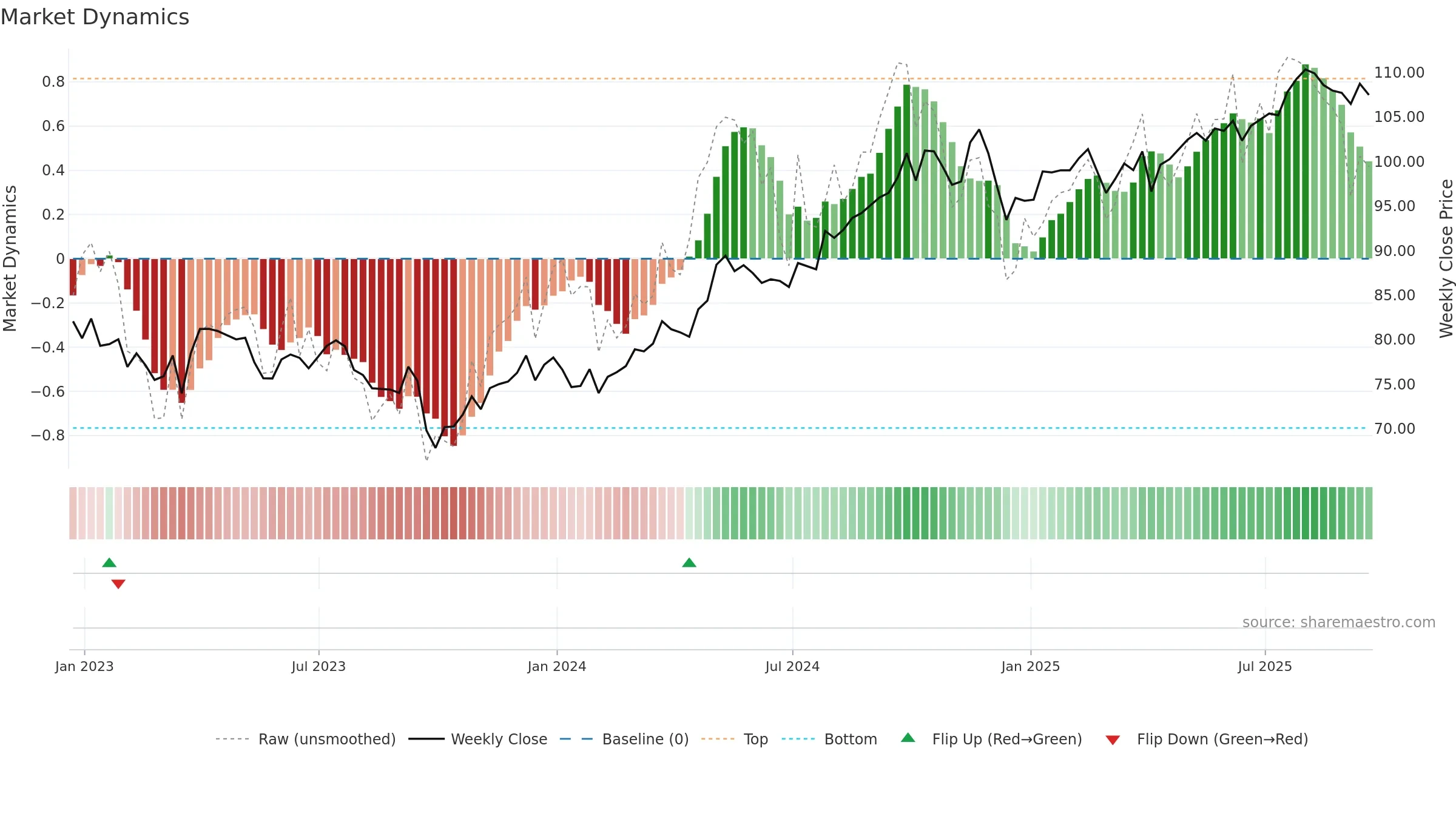1456x819 pixels.
Task: Click the Jan 2024 axis label
Action: point(557,666)
